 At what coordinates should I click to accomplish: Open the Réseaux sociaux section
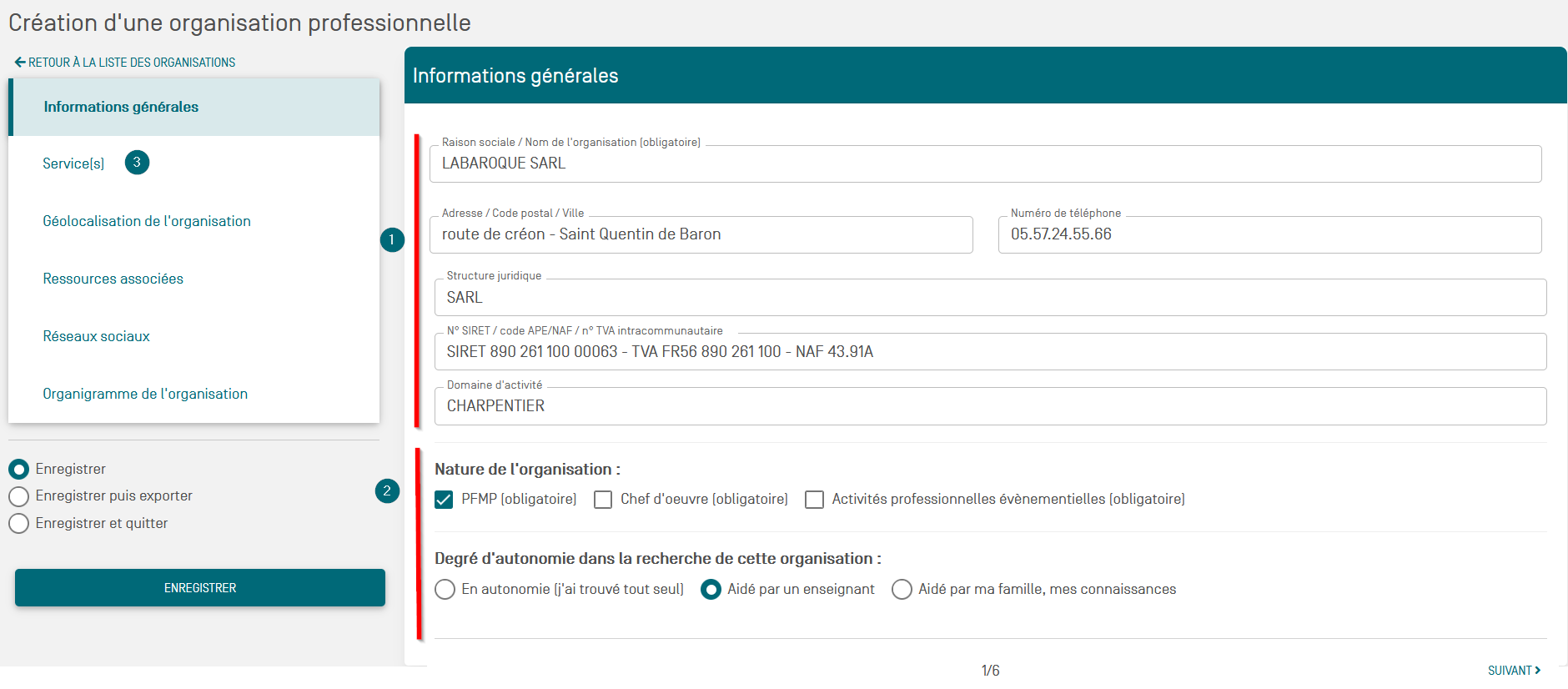(97, 336)
